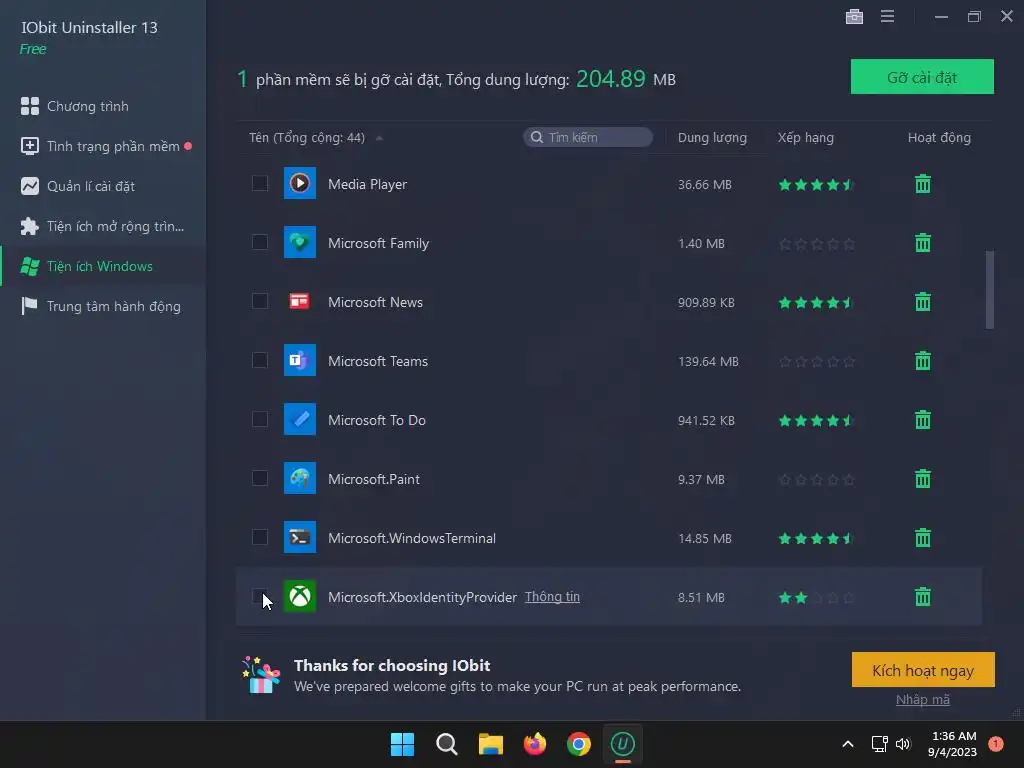1024x768 pixels.
Task: Click the Kích hoạt ngay button
Action: pyautogui.click(x=923, y=670)
